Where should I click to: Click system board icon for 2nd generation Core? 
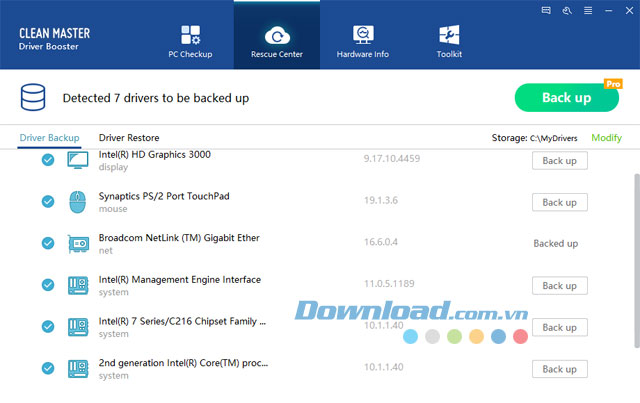(78, 369)
